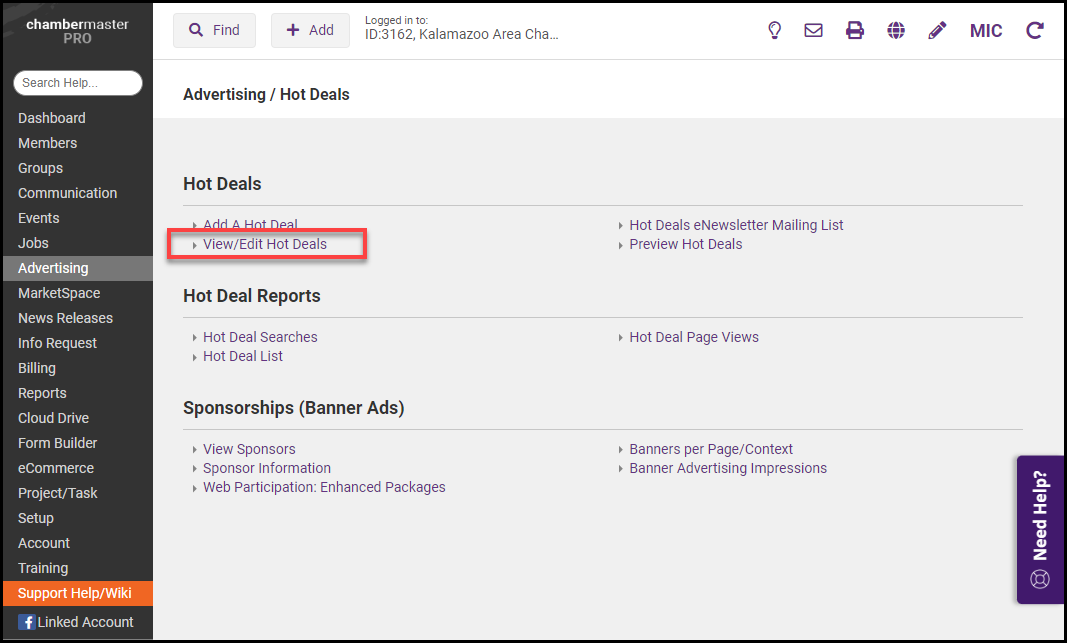Click the refresh arrow icon
Image resolution: width=1067 pixels, height=643 pixels.
[x=1035, y=30]
